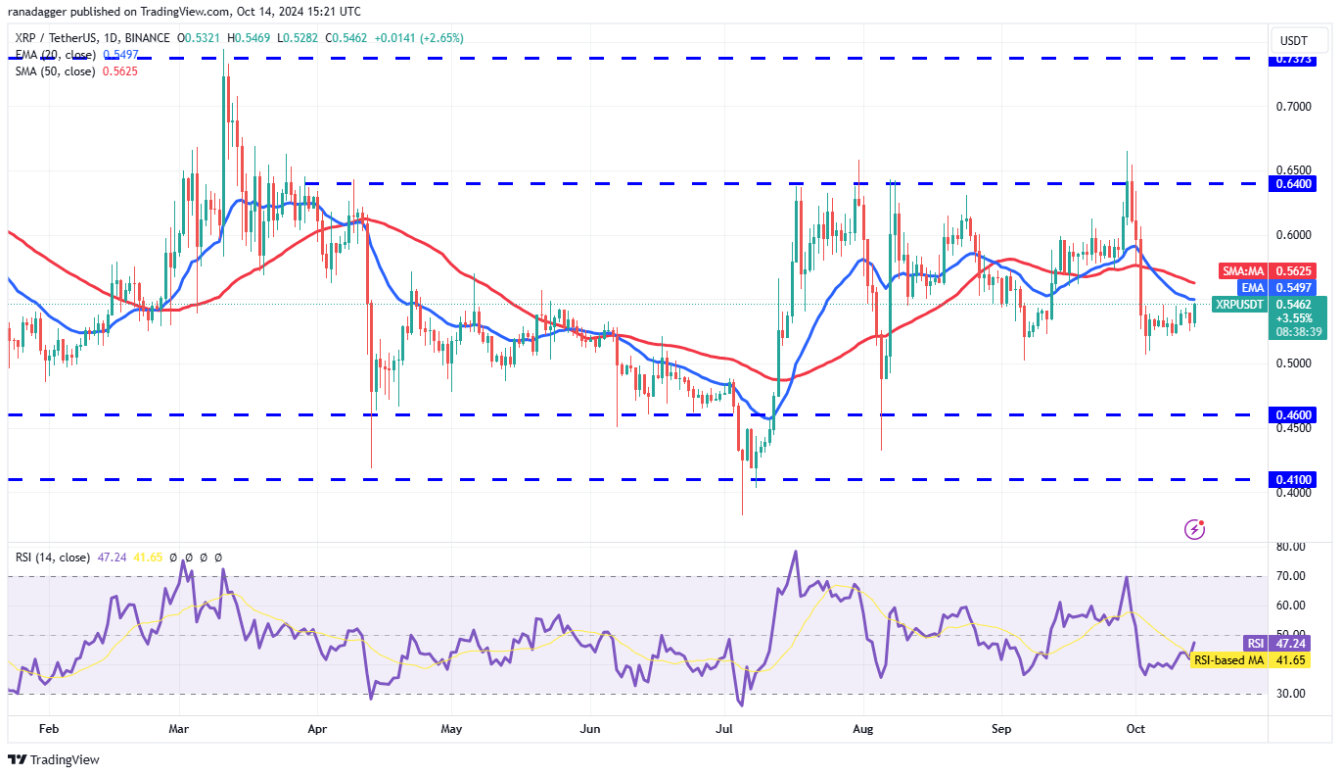
Task: Click the Aug label on time axis
Action: pyautogui.click(x=861, y=730)
